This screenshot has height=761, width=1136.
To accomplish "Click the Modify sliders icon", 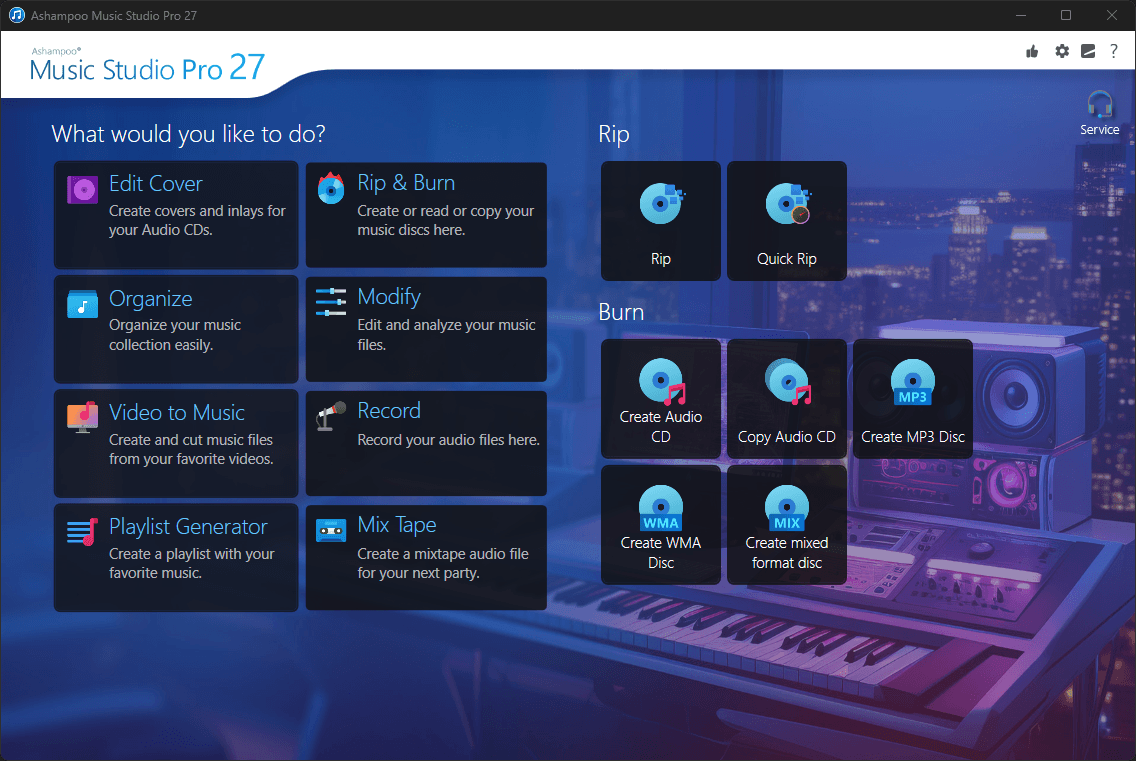I will [x=331, y=302].
